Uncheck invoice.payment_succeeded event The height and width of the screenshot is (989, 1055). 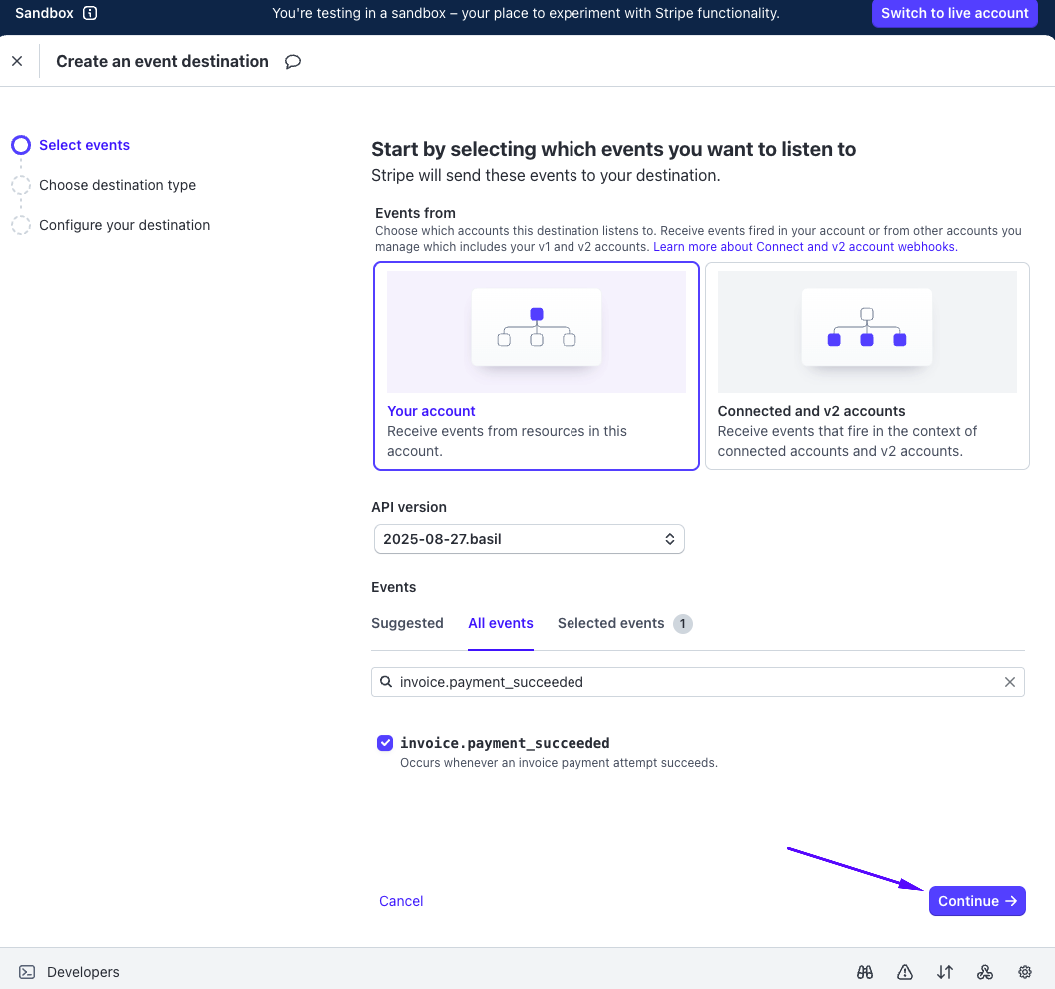click(x=385, y=743)
